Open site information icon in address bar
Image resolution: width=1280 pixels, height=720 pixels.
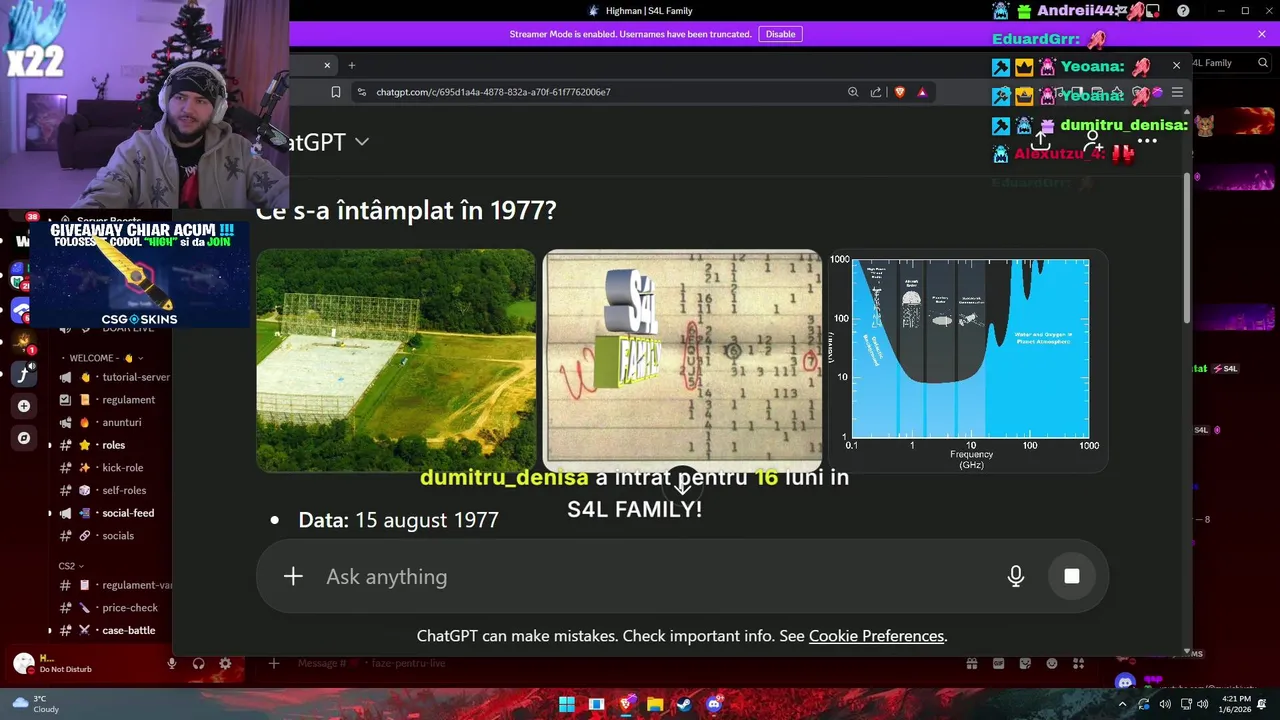[361, 92]
